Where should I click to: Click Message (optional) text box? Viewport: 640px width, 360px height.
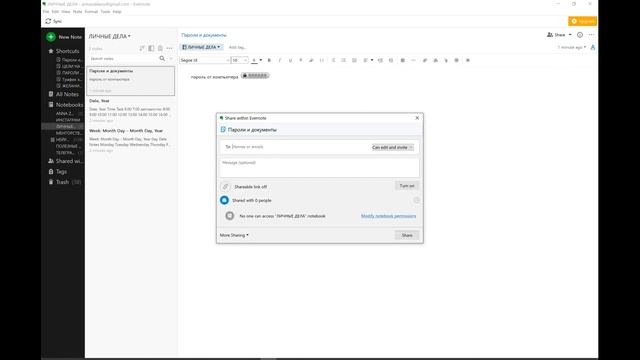[320, 167]
